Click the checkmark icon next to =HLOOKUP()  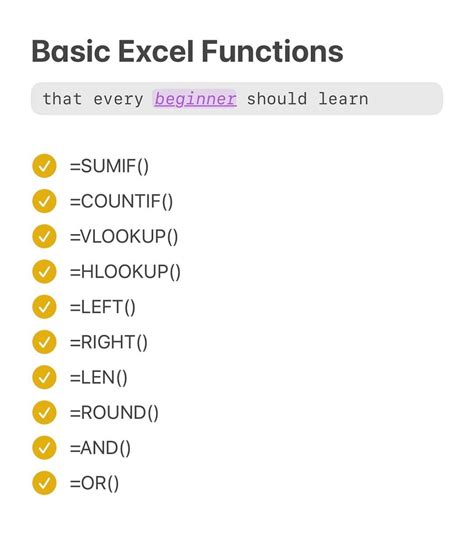click(x=44, y=271)
